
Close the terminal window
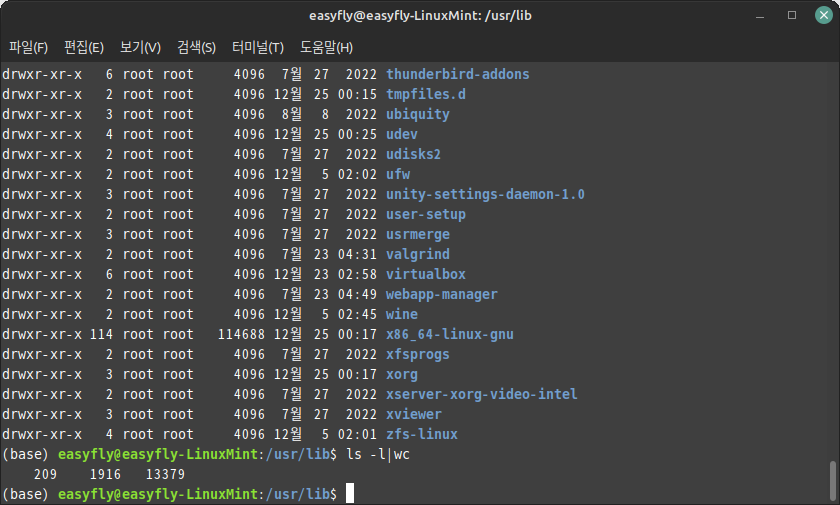823,15
